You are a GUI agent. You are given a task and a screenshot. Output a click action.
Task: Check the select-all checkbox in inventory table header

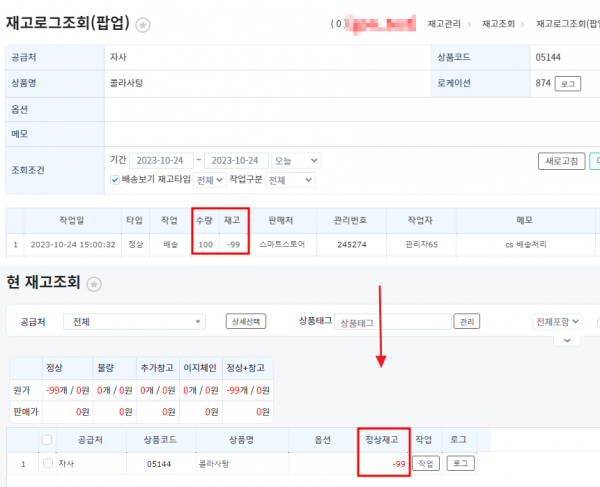(46, 439)
